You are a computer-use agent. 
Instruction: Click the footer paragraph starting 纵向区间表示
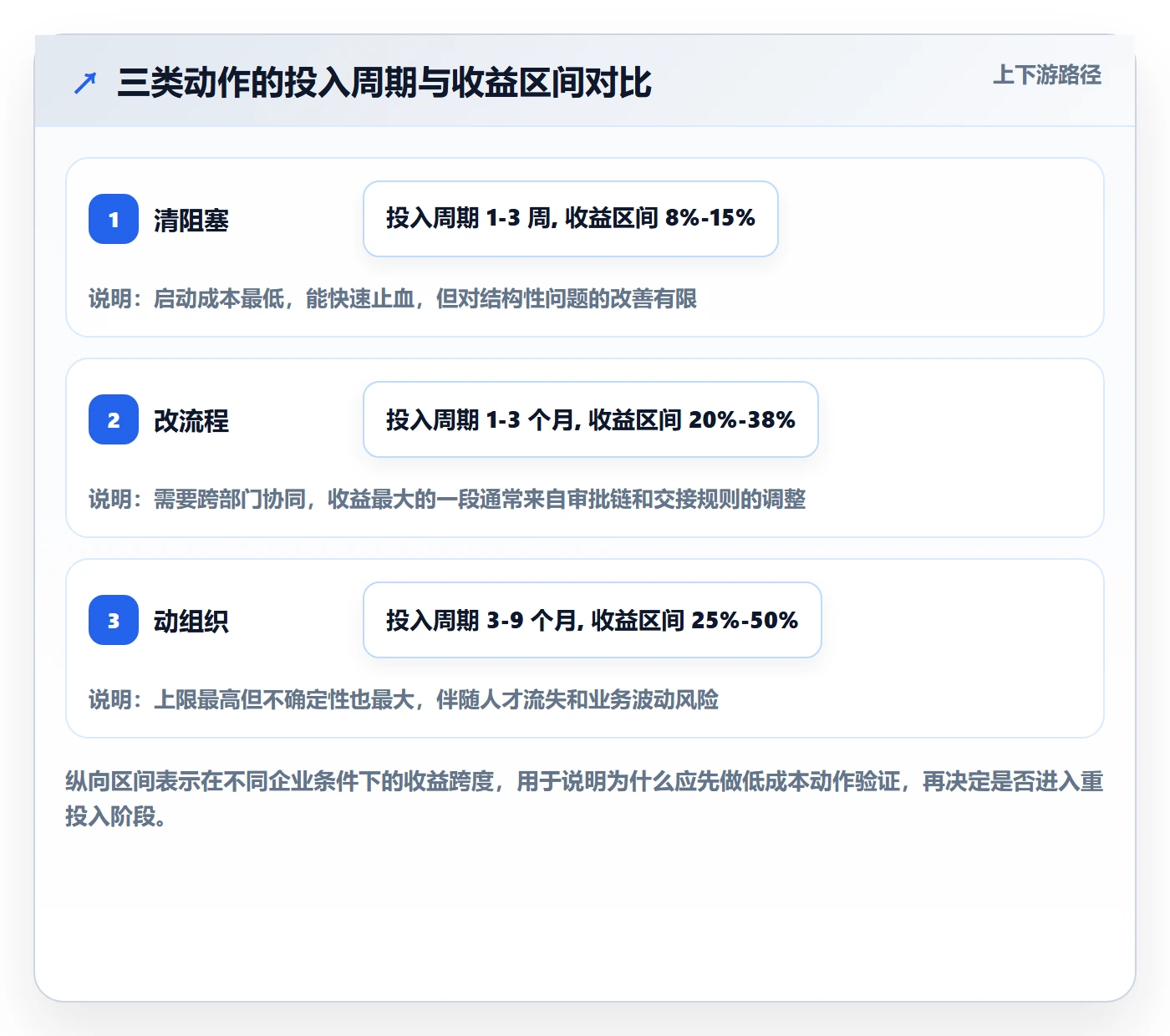point(585,799)
